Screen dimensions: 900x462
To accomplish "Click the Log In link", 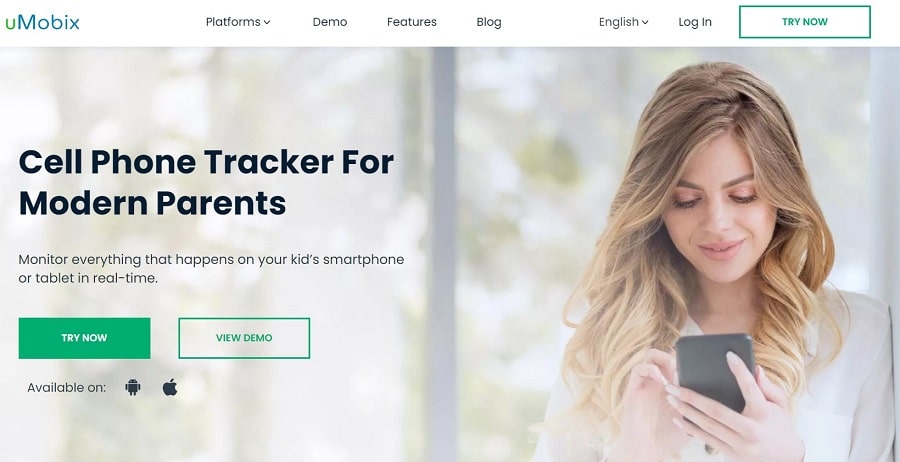I will click(695, 22).
